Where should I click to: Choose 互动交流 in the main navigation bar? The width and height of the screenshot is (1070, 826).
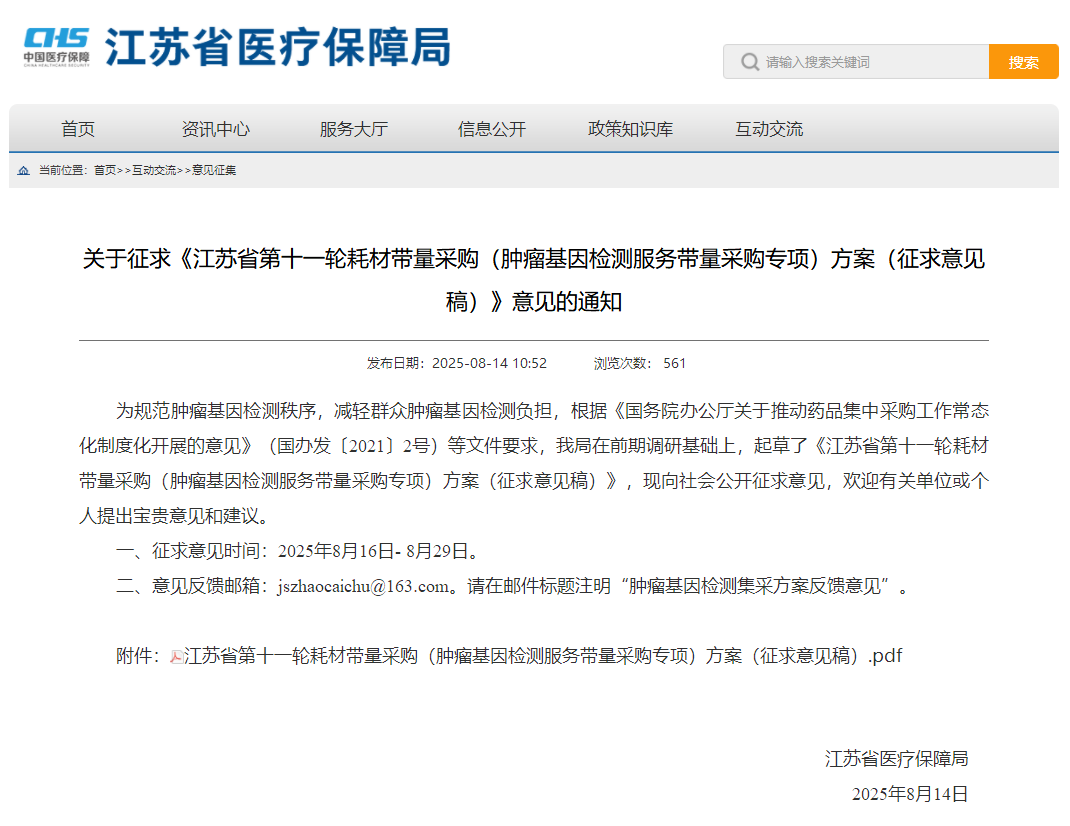coord(768,129)
